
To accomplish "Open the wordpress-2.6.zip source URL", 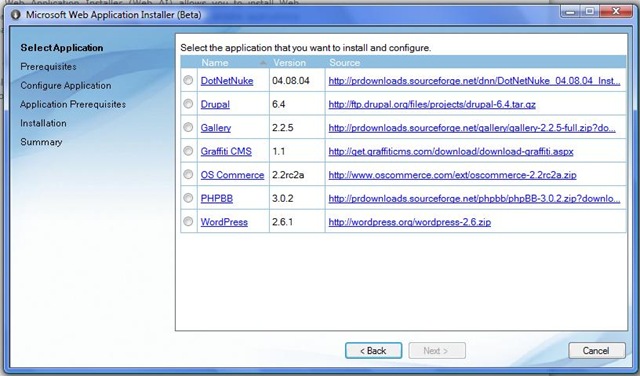I will tap(410, 222).
